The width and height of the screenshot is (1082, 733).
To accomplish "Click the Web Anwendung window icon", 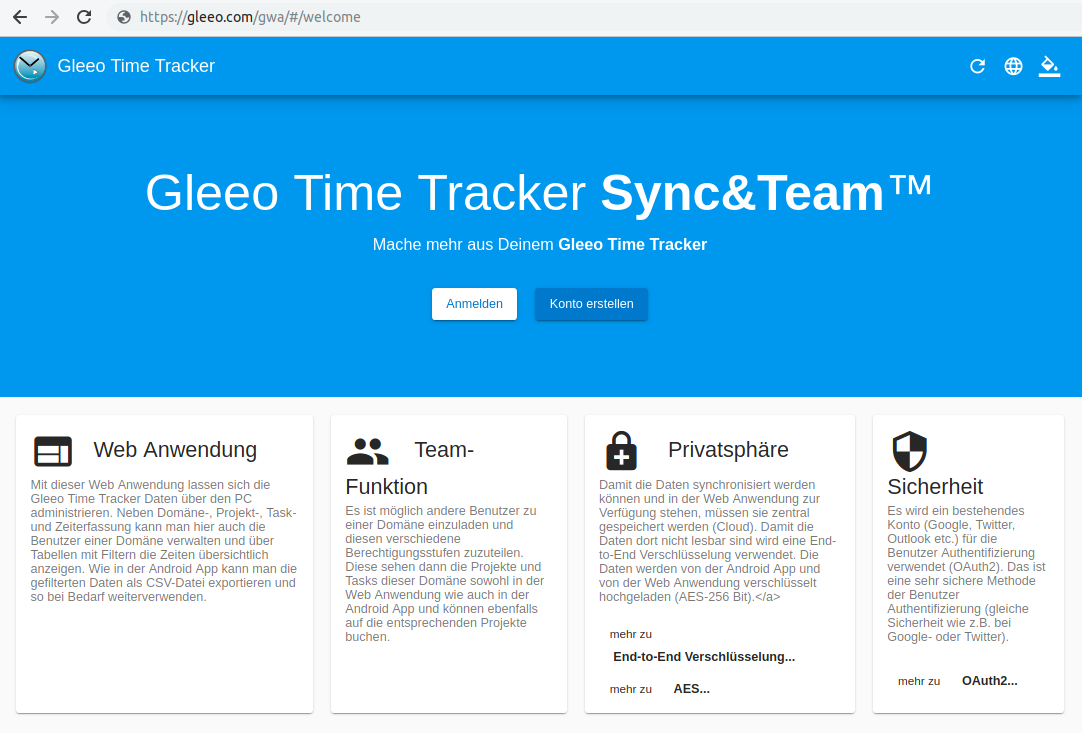I will [53, 451].
